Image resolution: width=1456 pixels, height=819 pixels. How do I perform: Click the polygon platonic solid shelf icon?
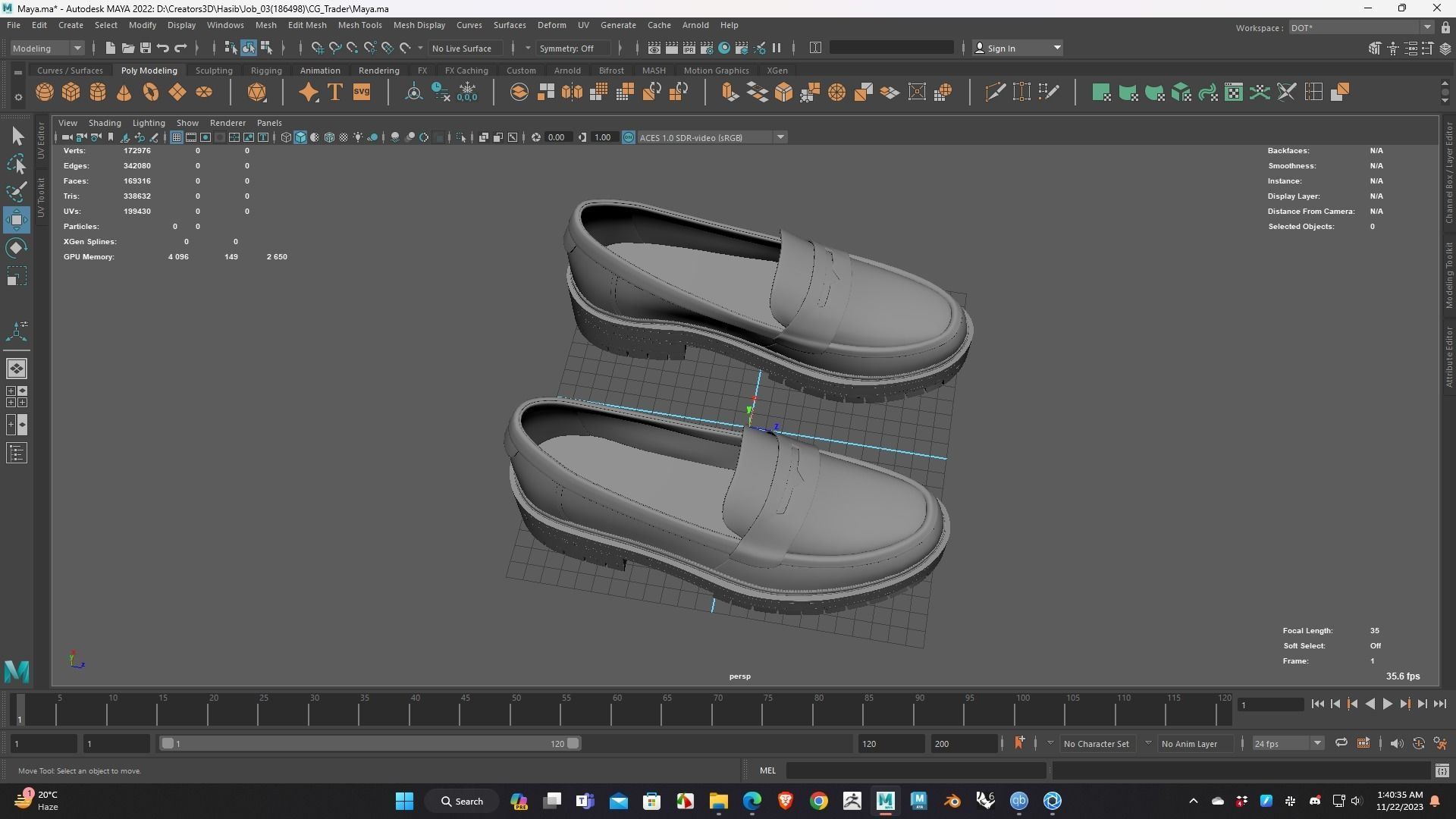[257, 93]
